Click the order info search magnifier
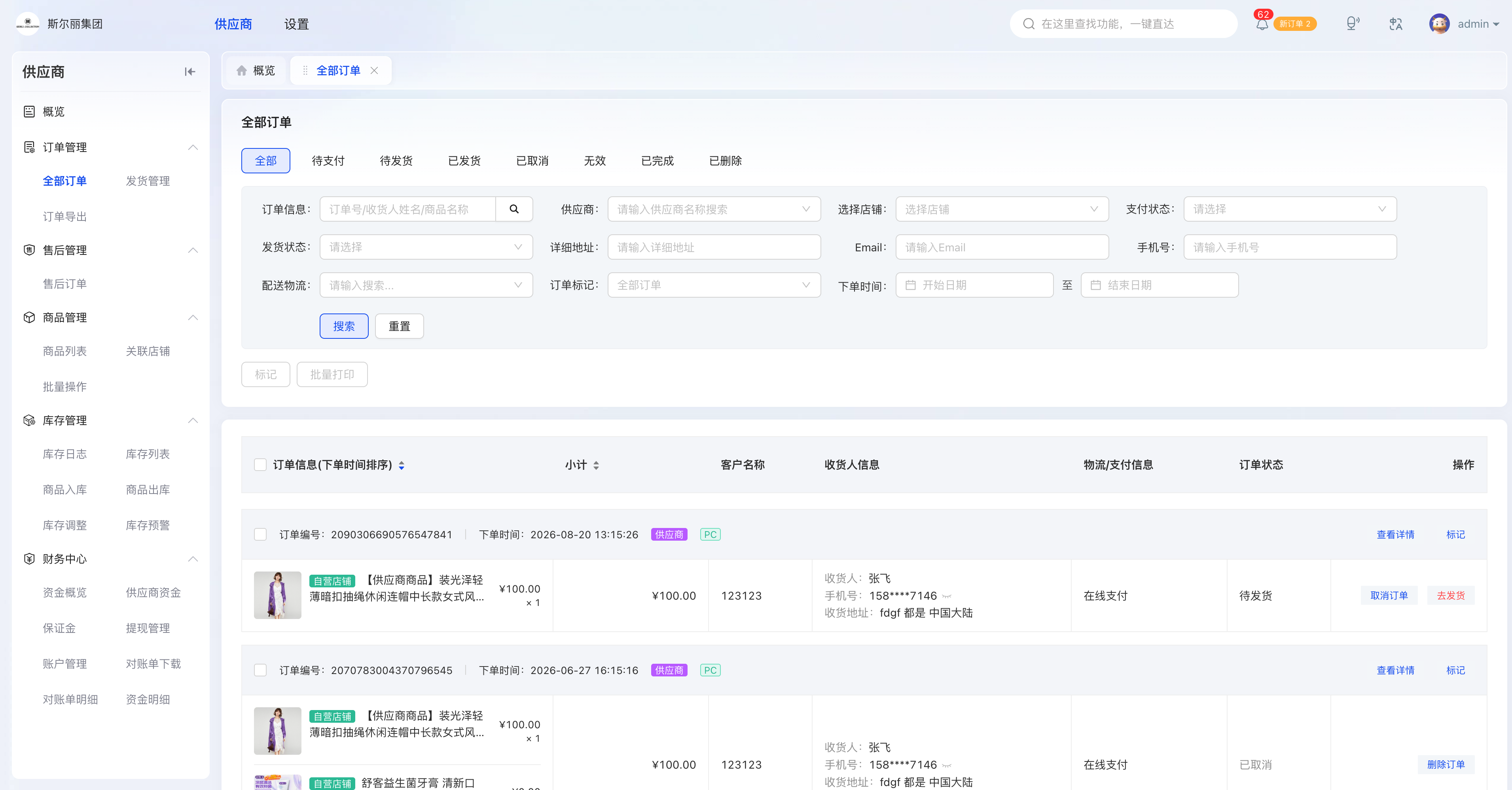This screenshot has width=1512, height=790. pyautogui.click(x=514, y=209)
